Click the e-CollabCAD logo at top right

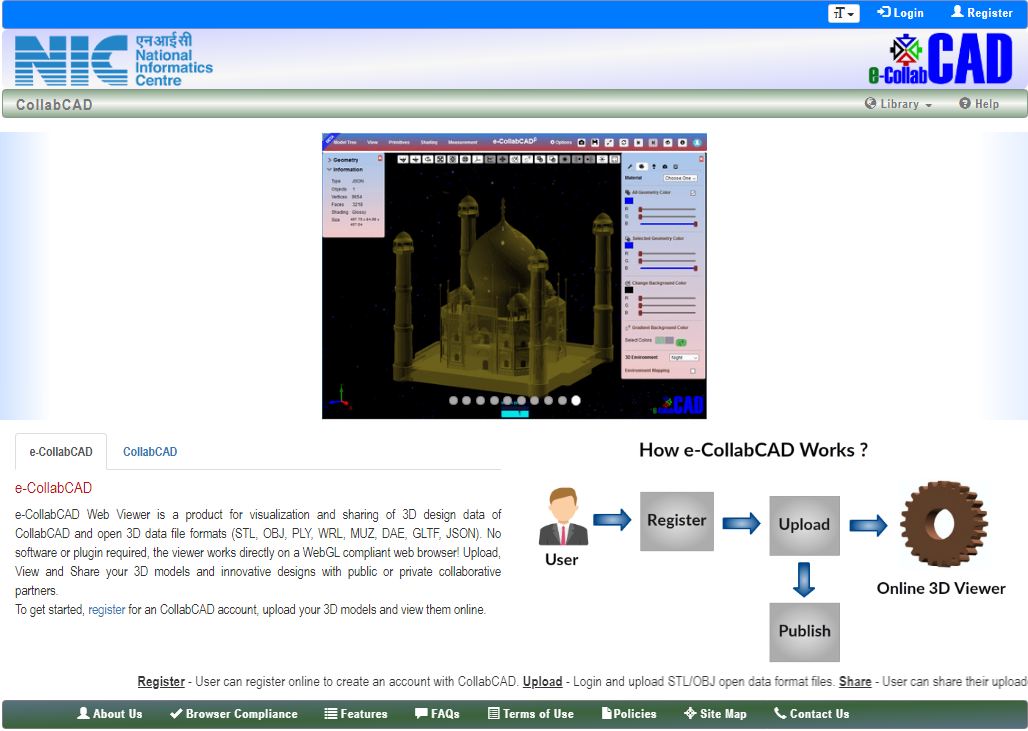[x=940, y=59]
